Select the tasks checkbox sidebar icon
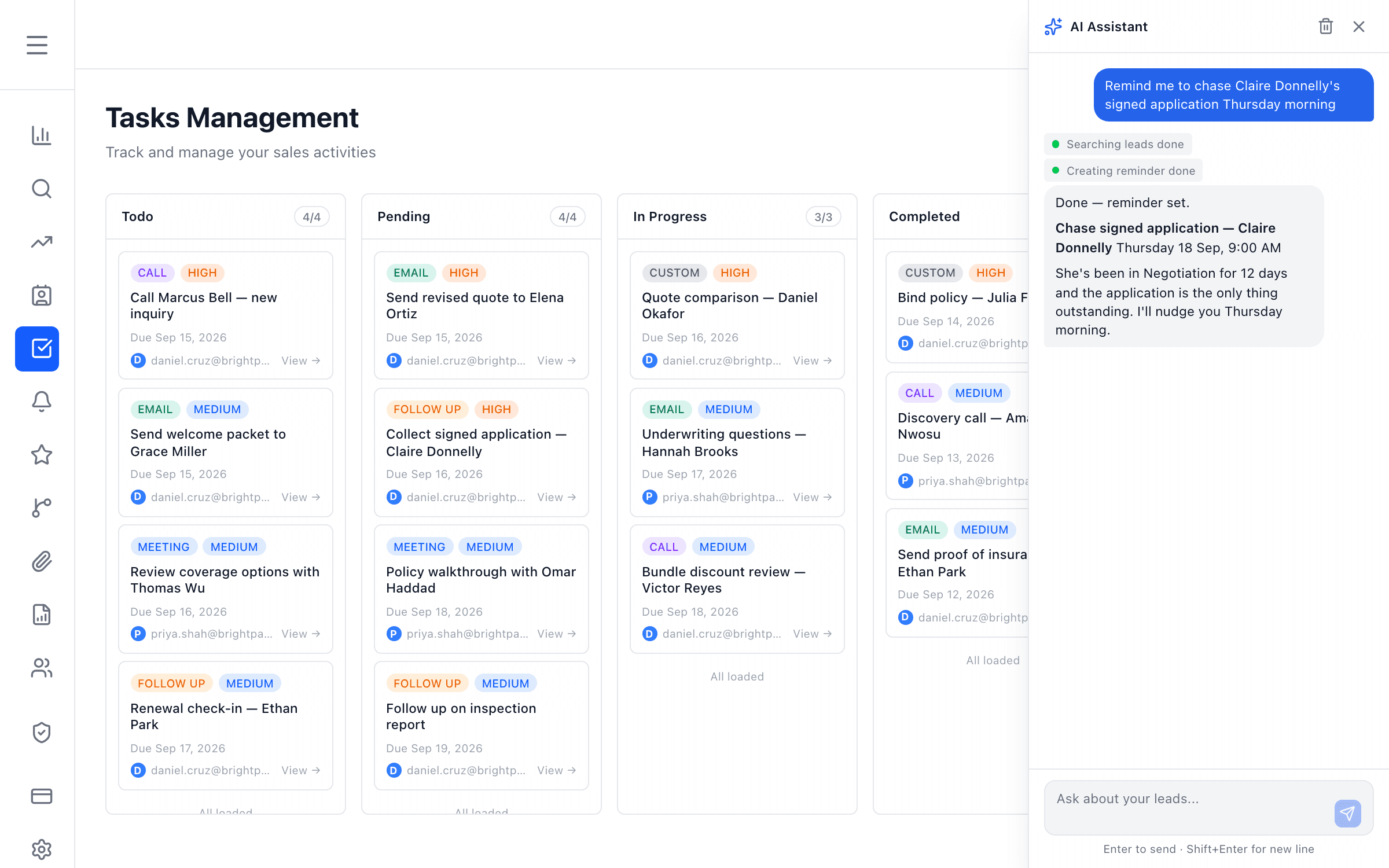 click(x=37, y=348)
